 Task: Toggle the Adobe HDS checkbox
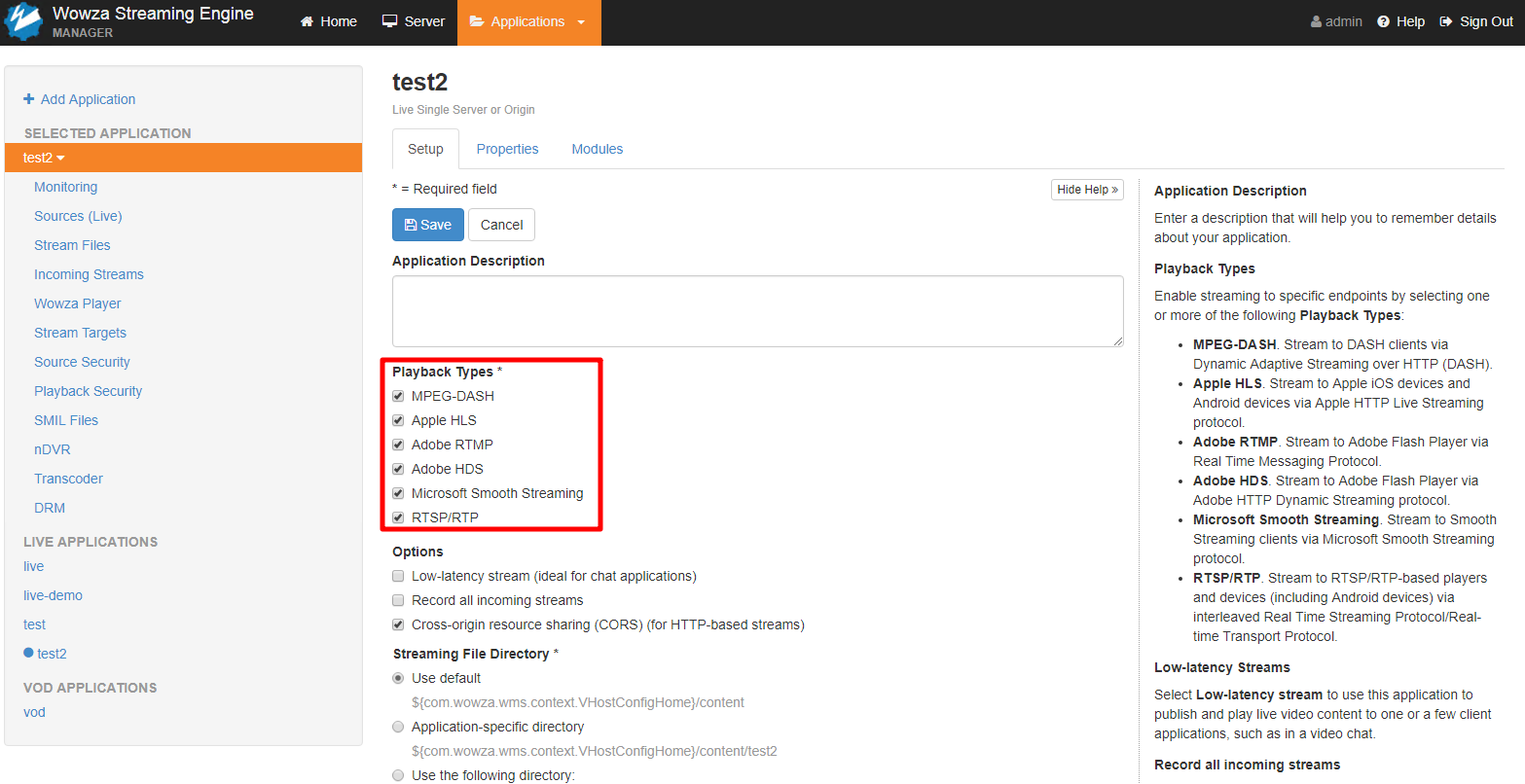[398, 469]
